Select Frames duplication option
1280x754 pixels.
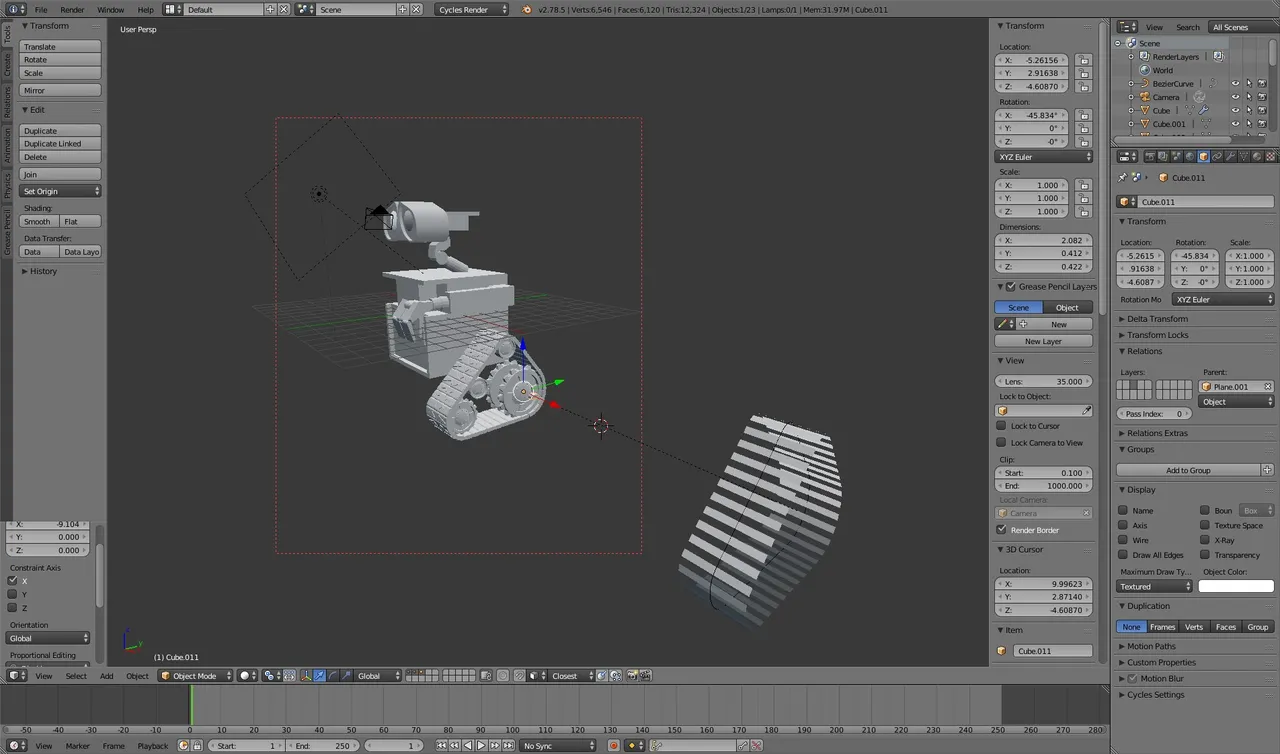pyautogui.click(x=1162, y=627)
